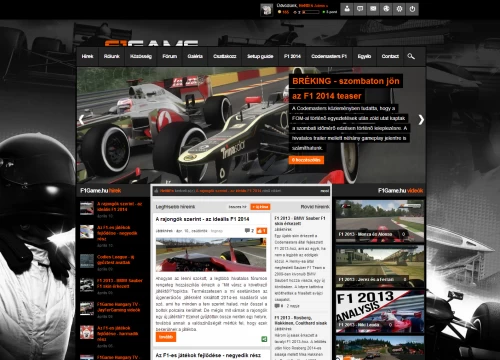Open the Egyéb menu item
Screen dimensions: 500x360
tap(364, 56)
